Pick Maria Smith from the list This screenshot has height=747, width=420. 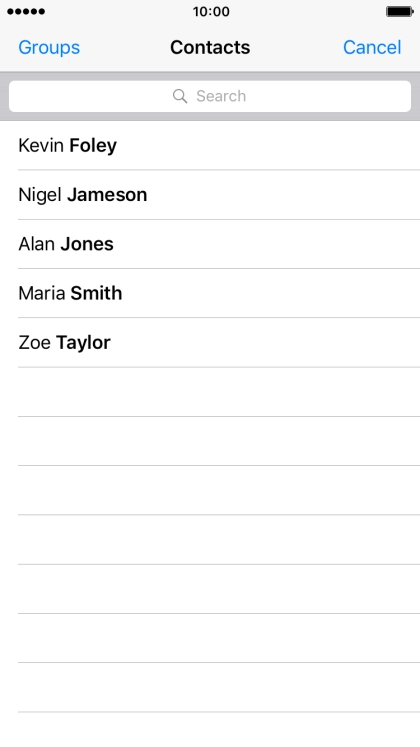210,293
